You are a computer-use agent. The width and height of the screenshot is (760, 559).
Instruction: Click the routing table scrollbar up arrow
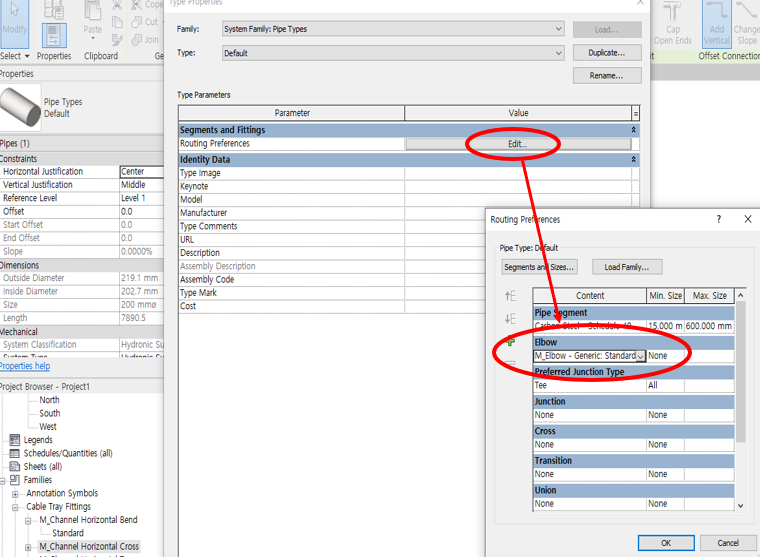pos(741,295)
